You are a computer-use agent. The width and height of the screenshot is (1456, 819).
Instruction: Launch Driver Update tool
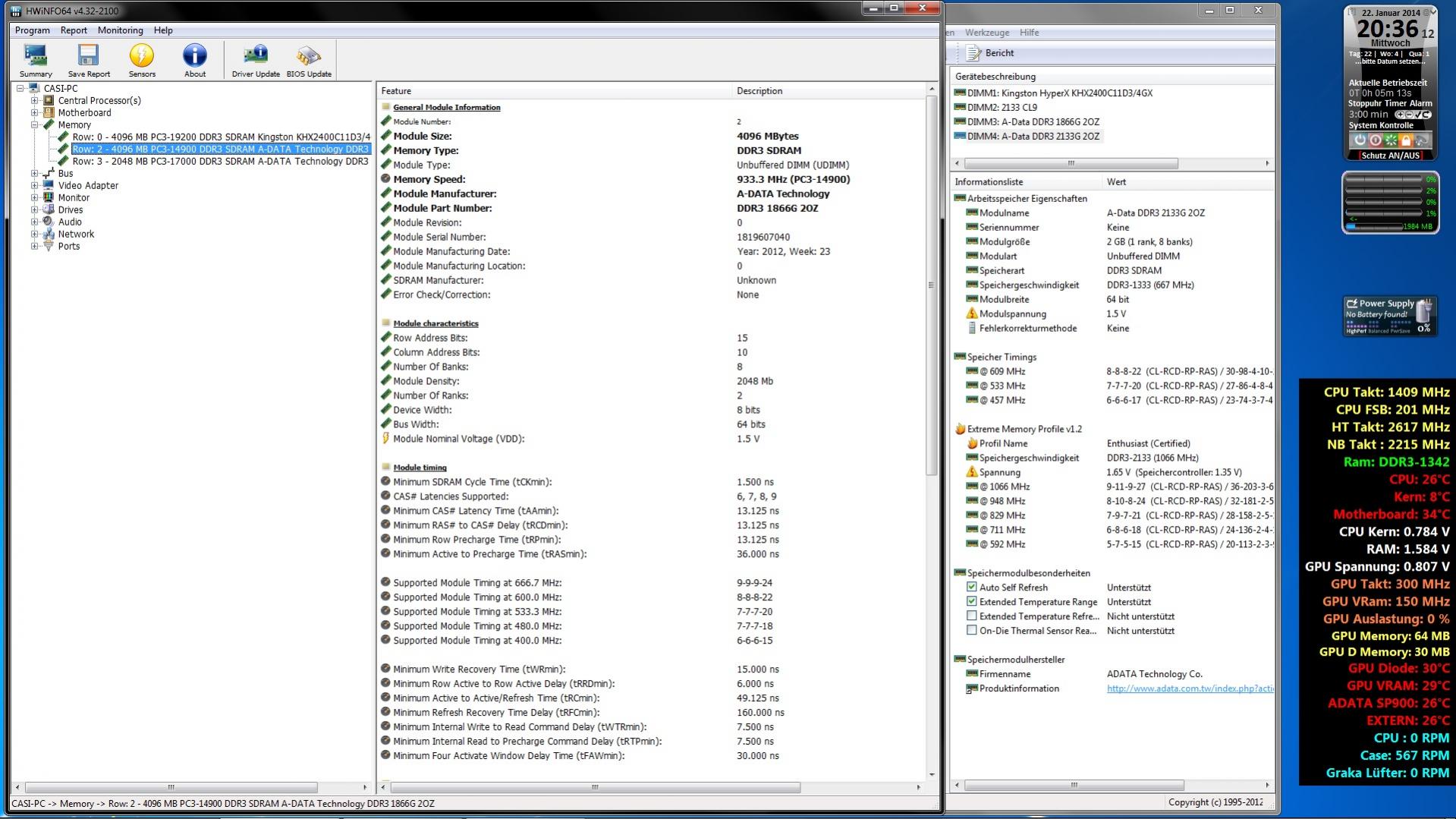pyautogui.click(x=256, y=61)
